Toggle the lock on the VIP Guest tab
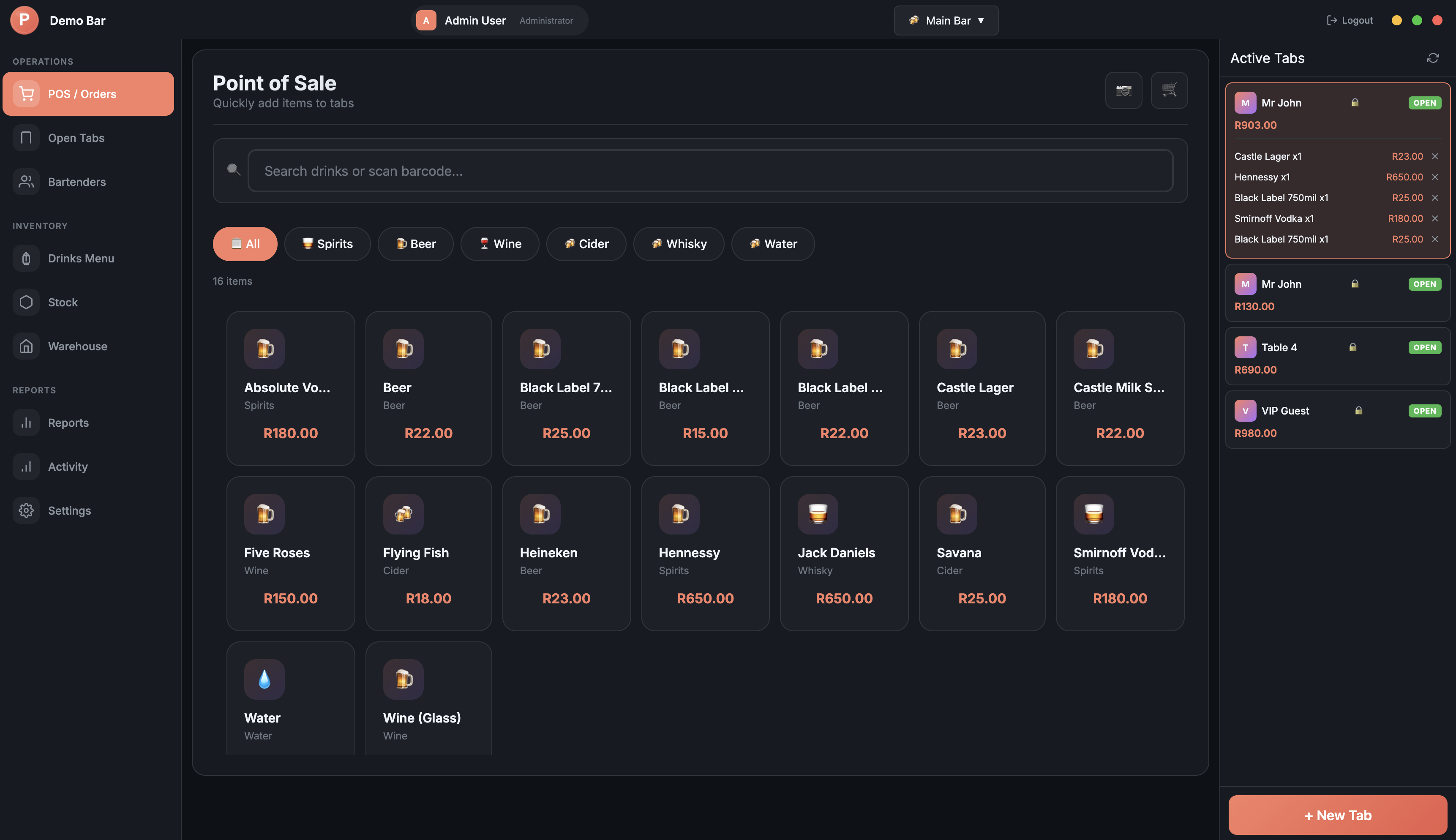 [x=1358, y=410]
